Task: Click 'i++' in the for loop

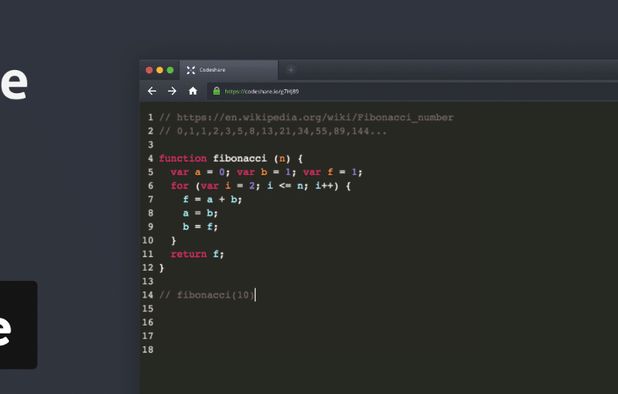Action: 324,186
